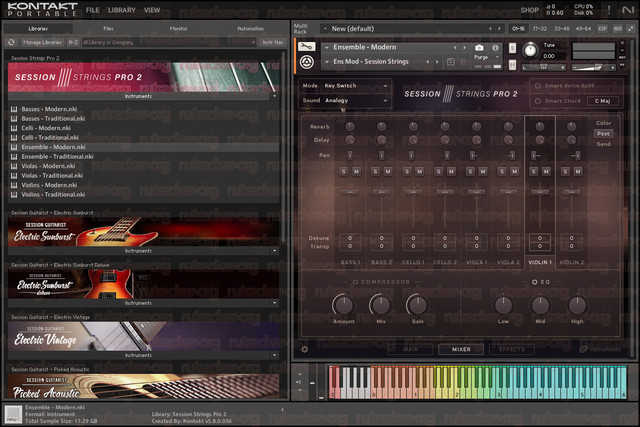This screenshot has width=640, height=427.
Task: Click the C Maj chord key button
Action: tap(602, 101)
